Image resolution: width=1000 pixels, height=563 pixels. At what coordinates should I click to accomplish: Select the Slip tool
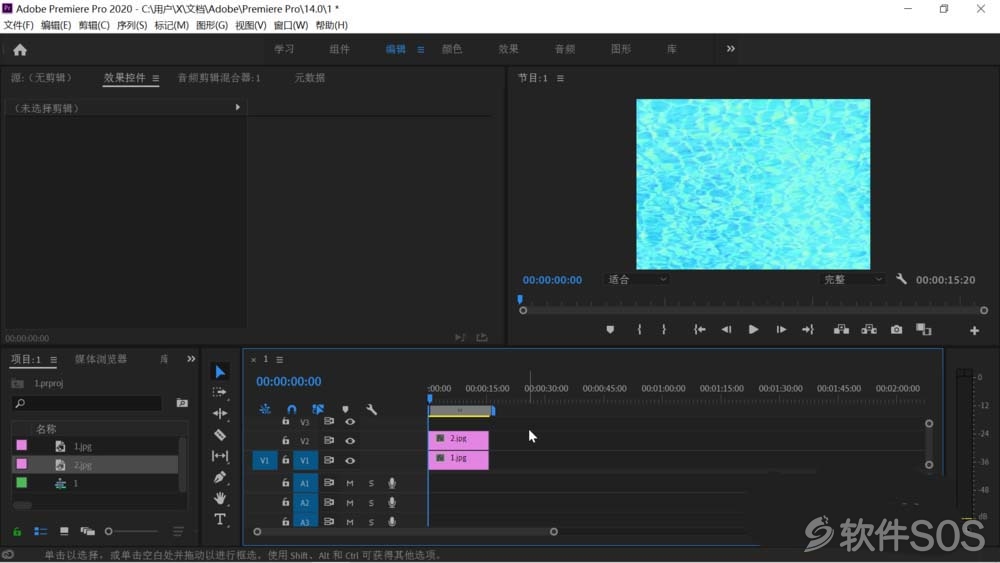(220, 456)
